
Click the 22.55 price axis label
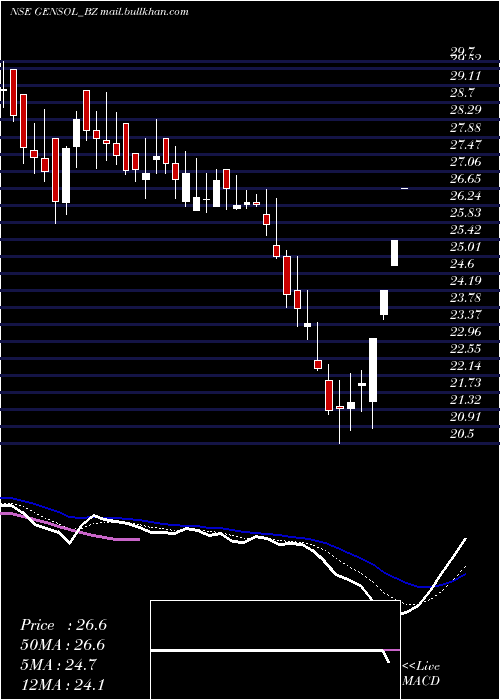(466, 349)
